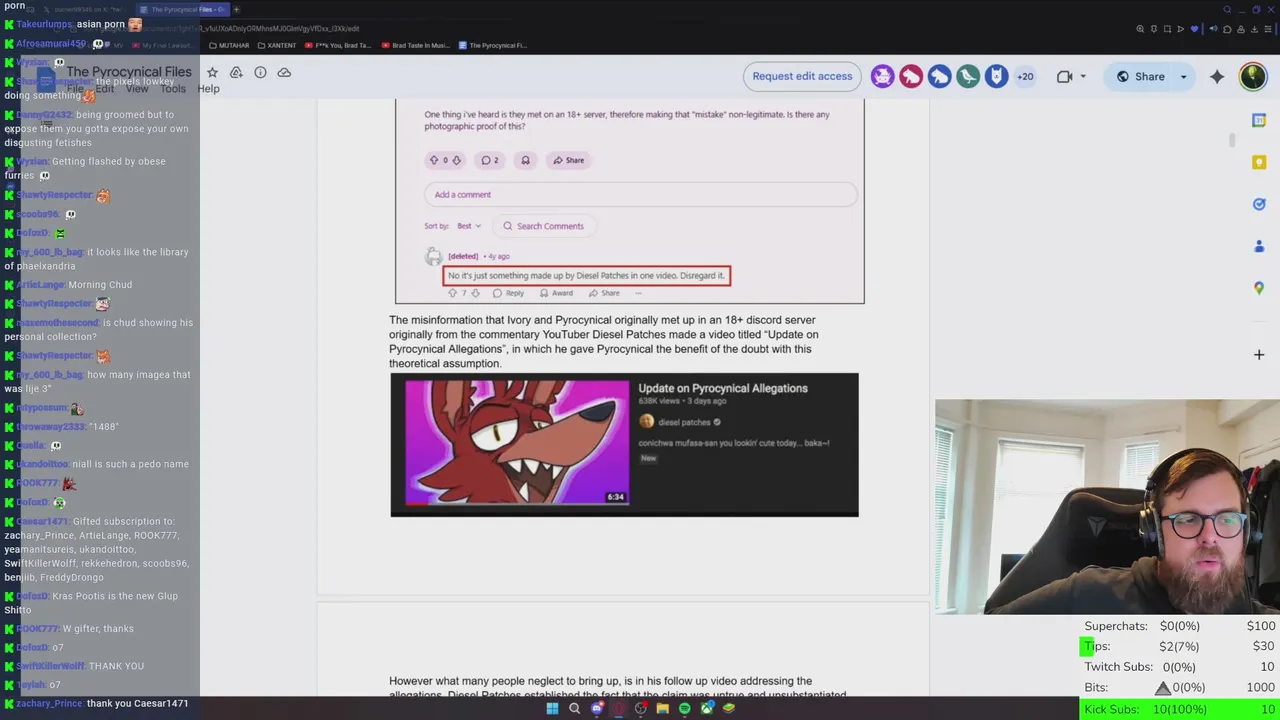Open the Windows Start menu
This screenshot has height=720, width=1280.
pyautogui.click(x=552, y=708)
